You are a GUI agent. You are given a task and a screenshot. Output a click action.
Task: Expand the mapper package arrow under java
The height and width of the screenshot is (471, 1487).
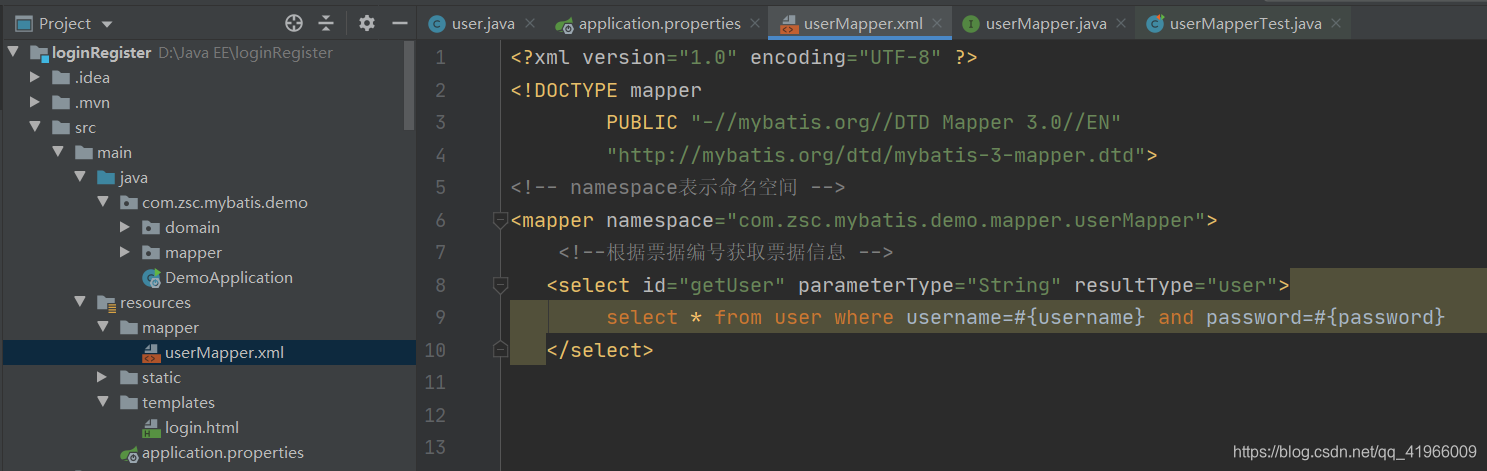coord(125,253)
